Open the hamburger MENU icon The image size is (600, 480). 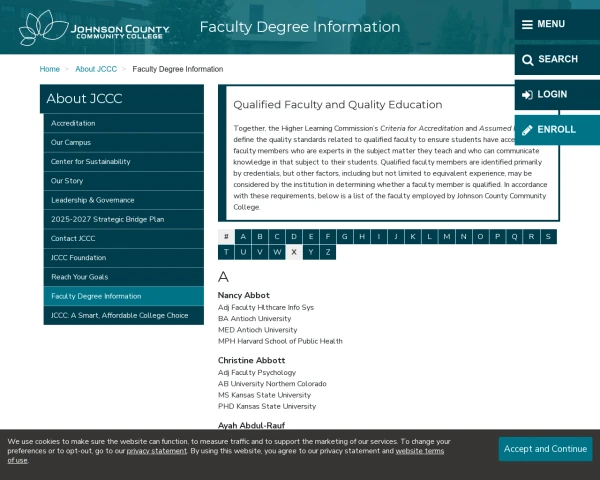coord(527,24)
